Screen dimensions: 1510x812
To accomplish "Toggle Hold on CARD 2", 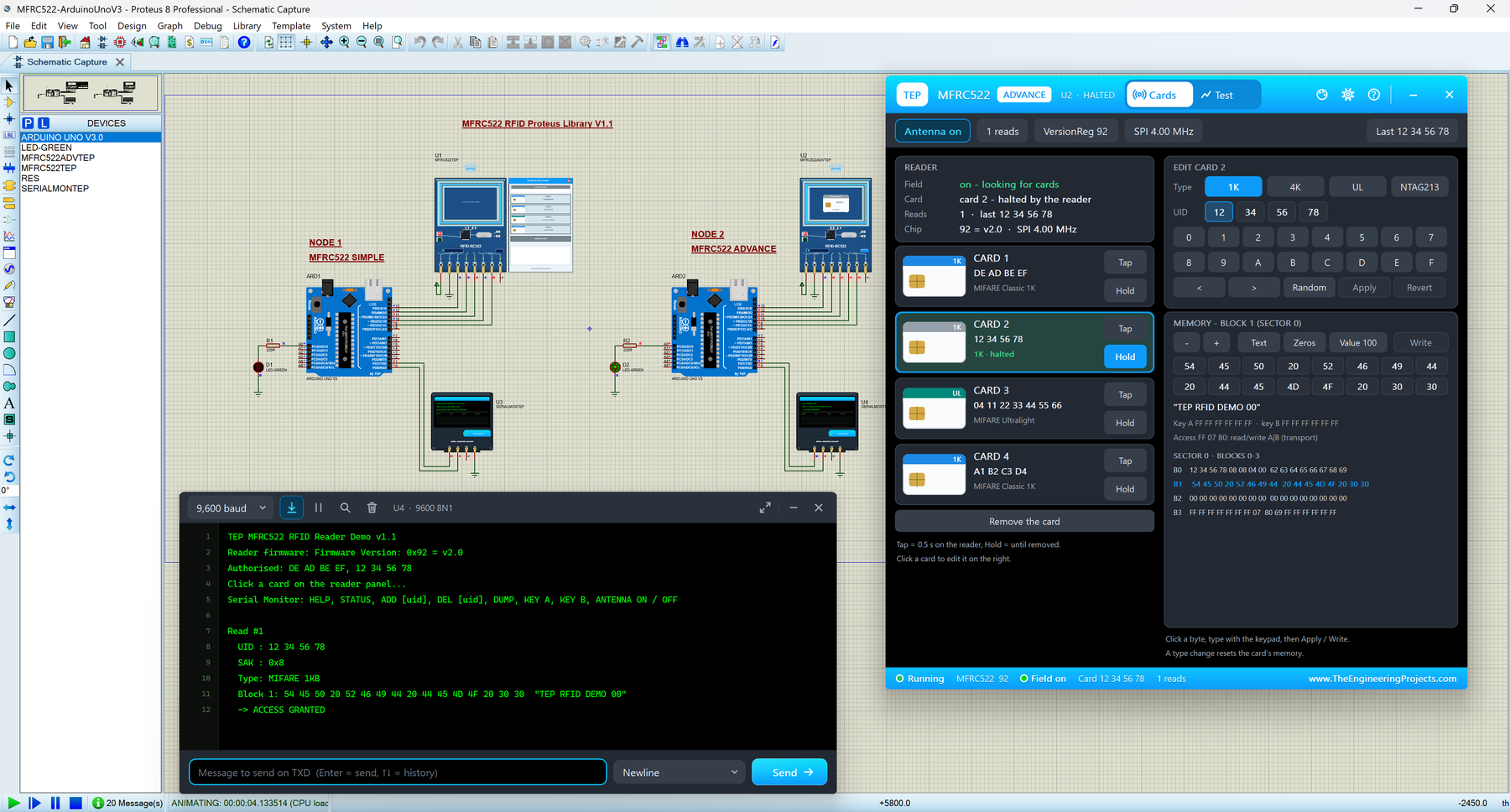I will (x=1125, y=357).
